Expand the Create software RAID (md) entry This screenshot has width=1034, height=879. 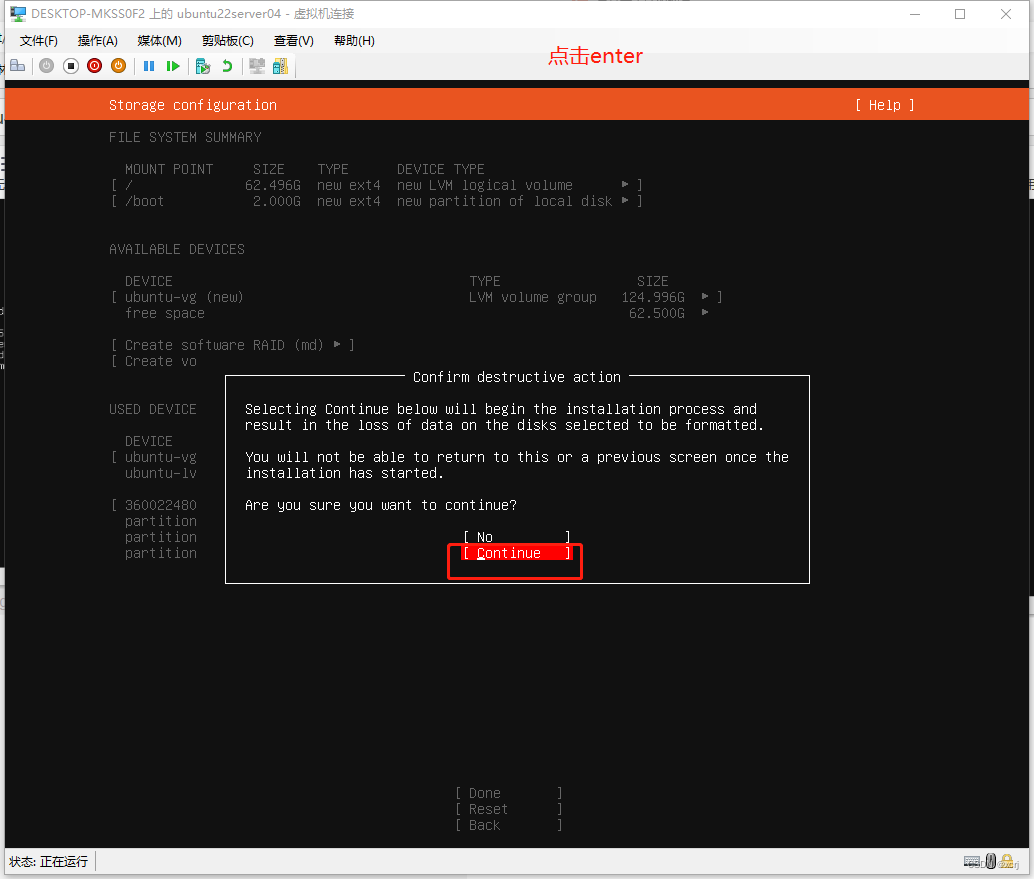338,345
